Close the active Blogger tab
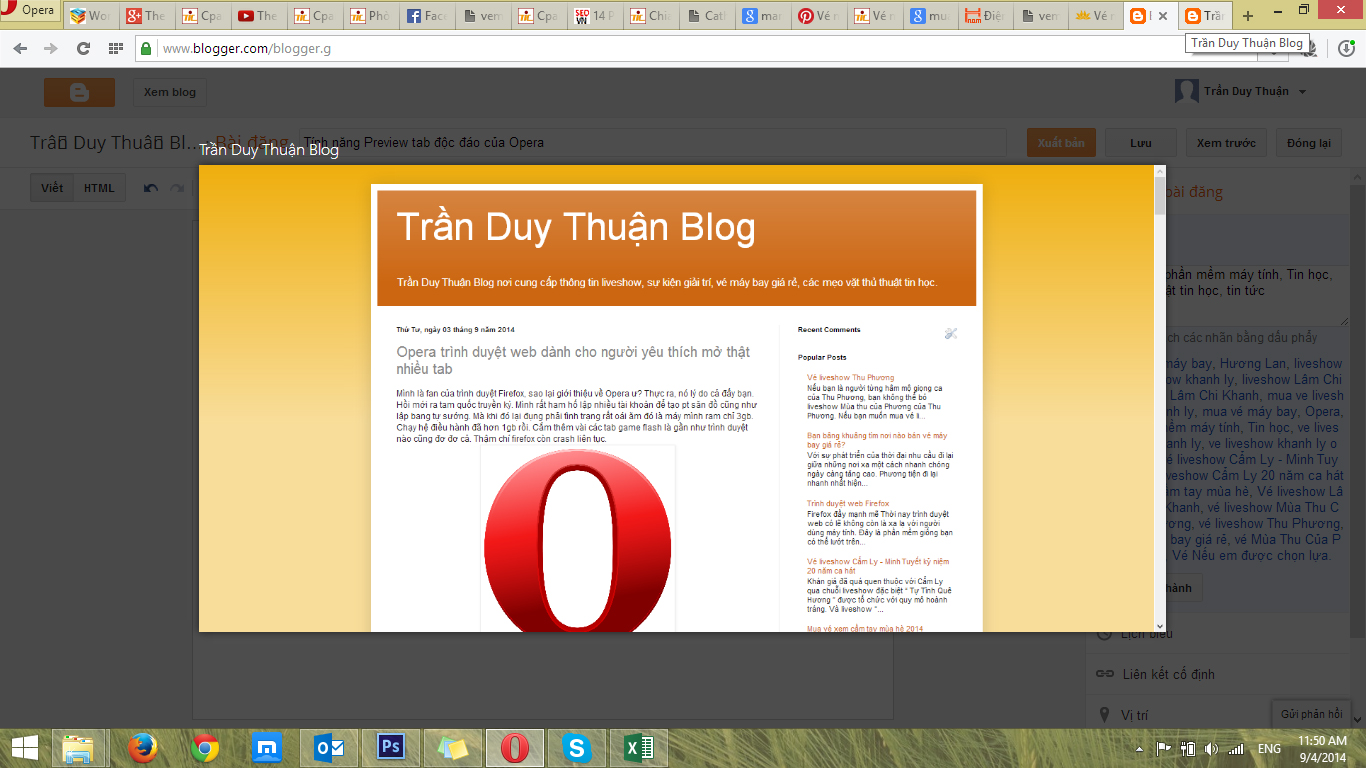Screen dimensions: 1366x768 [x=1162, y=16]
